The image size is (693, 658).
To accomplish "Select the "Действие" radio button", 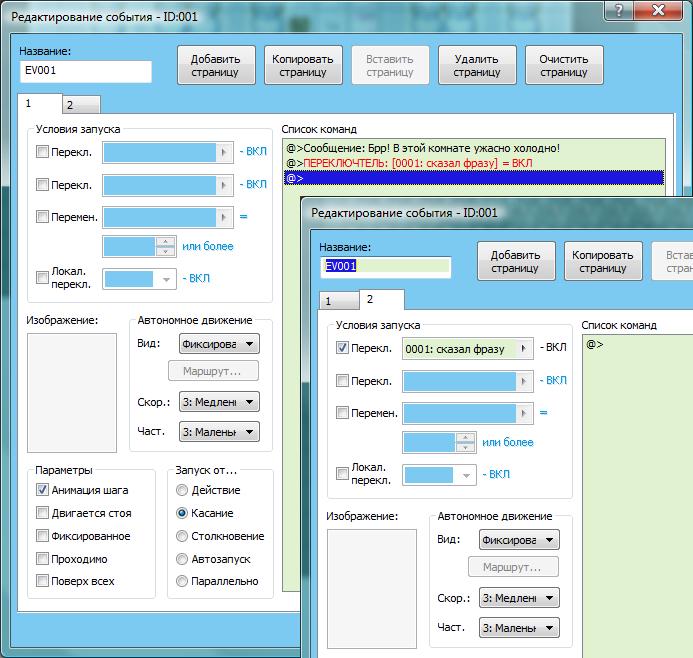I will pyautogui.click(x=182, y=490).
